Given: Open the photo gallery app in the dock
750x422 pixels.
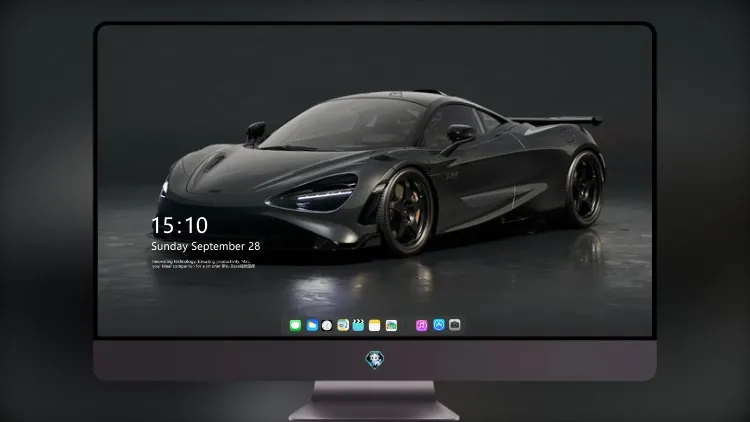Looking at the screenshot, I should coord(391,325).
